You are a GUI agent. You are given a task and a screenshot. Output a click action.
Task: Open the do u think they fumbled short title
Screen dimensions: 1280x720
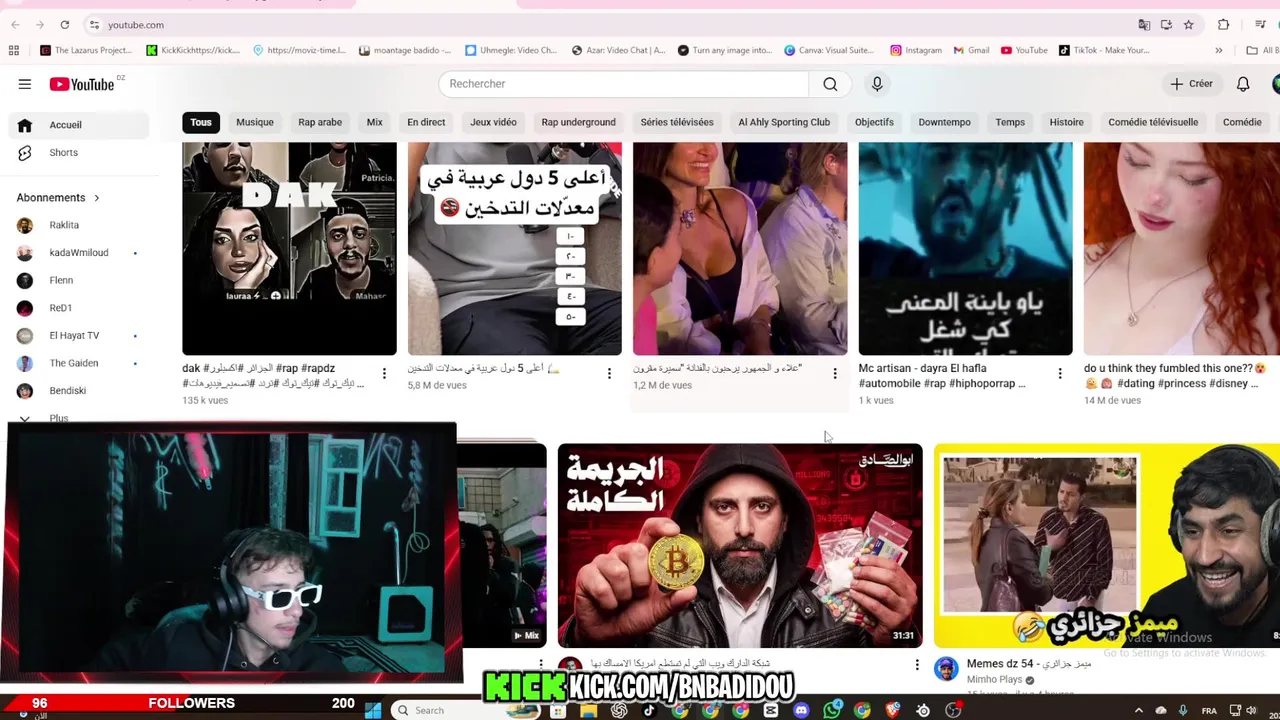click(x=1175, y=375)
